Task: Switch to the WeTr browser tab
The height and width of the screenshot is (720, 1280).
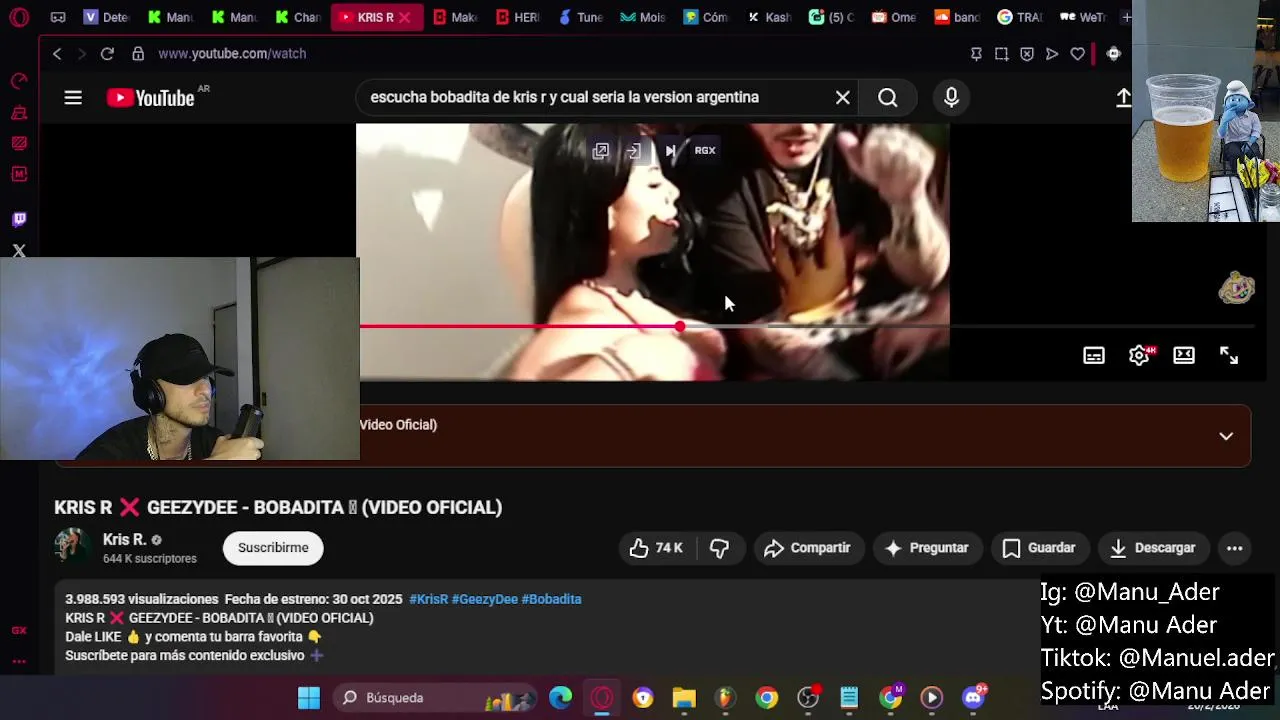Action: click(x=1082, y=17)
